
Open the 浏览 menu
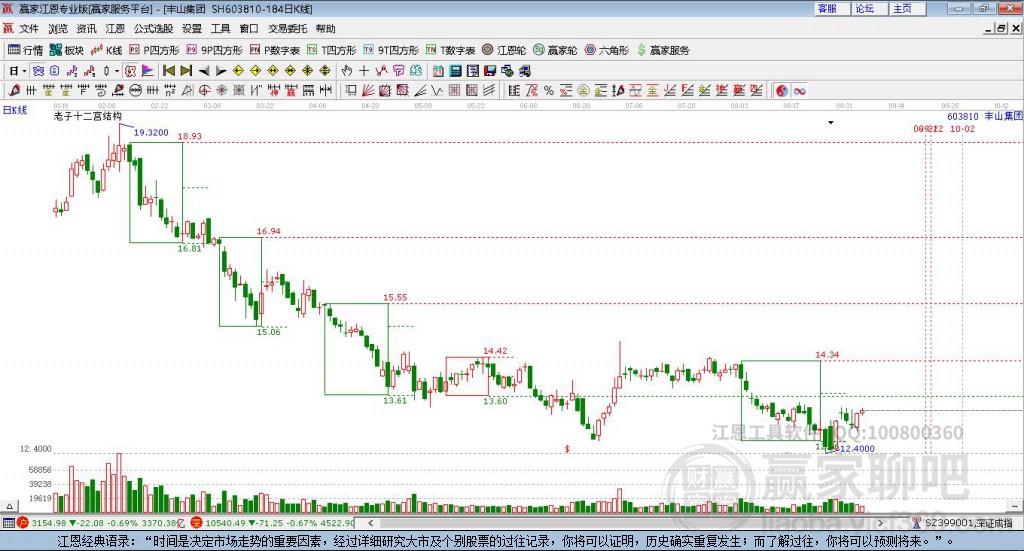tap(57, 29)
